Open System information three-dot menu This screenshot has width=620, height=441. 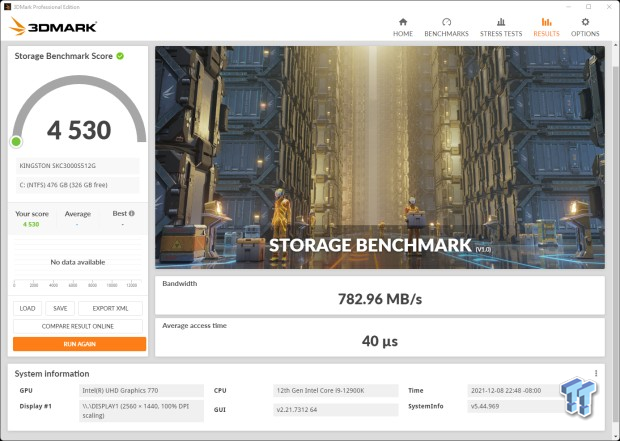[x=595, y=373]
